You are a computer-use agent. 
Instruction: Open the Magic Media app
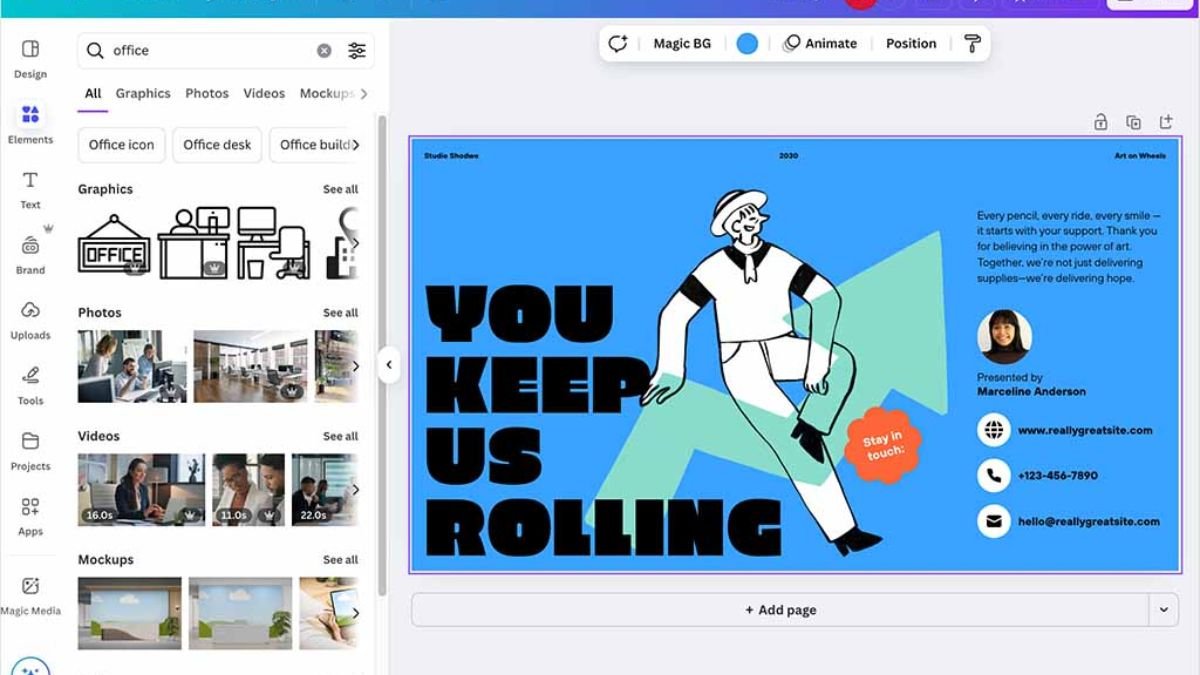tap(30, 596)
